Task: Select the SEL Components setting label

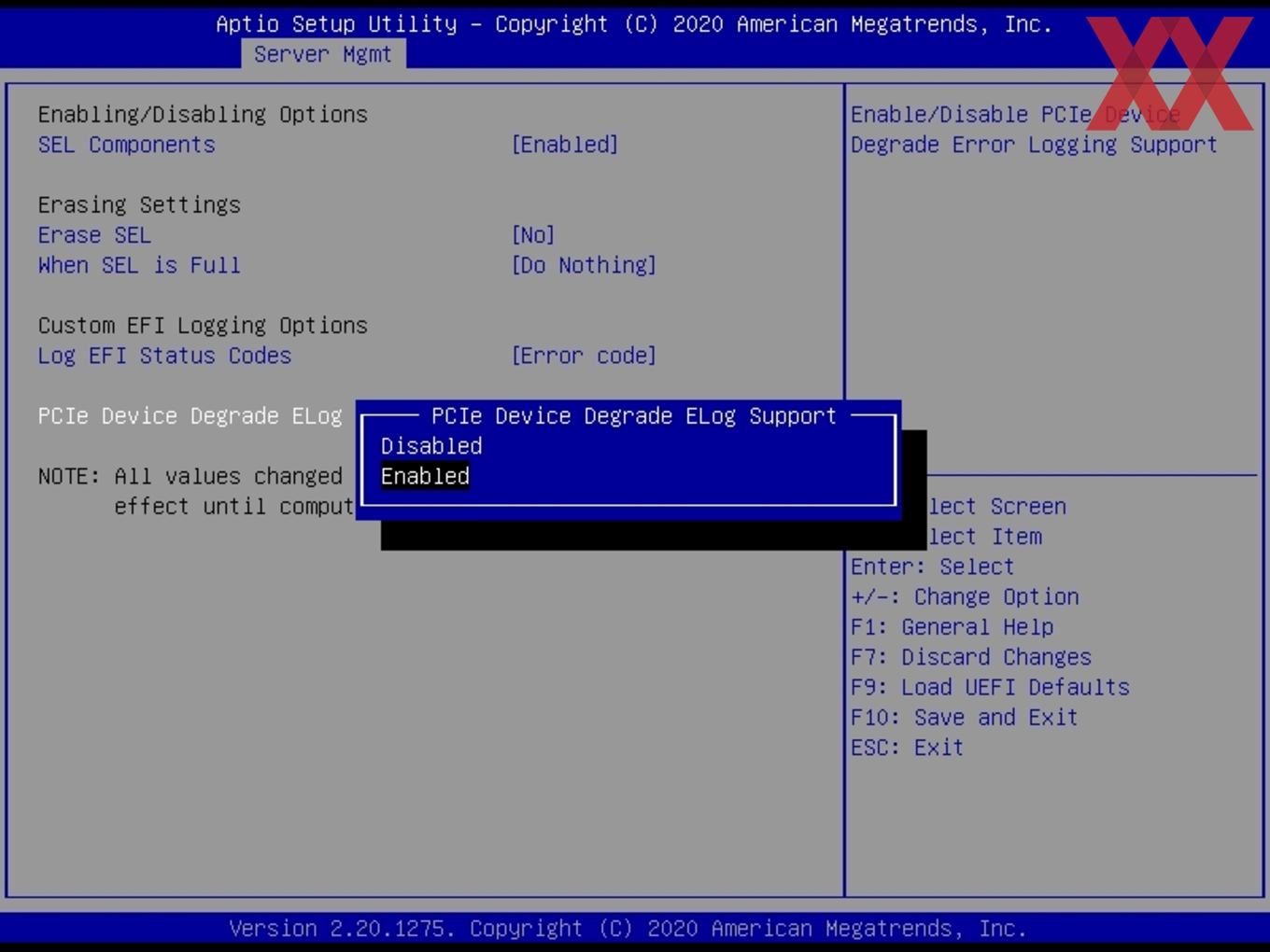Action: coord(127,145)
